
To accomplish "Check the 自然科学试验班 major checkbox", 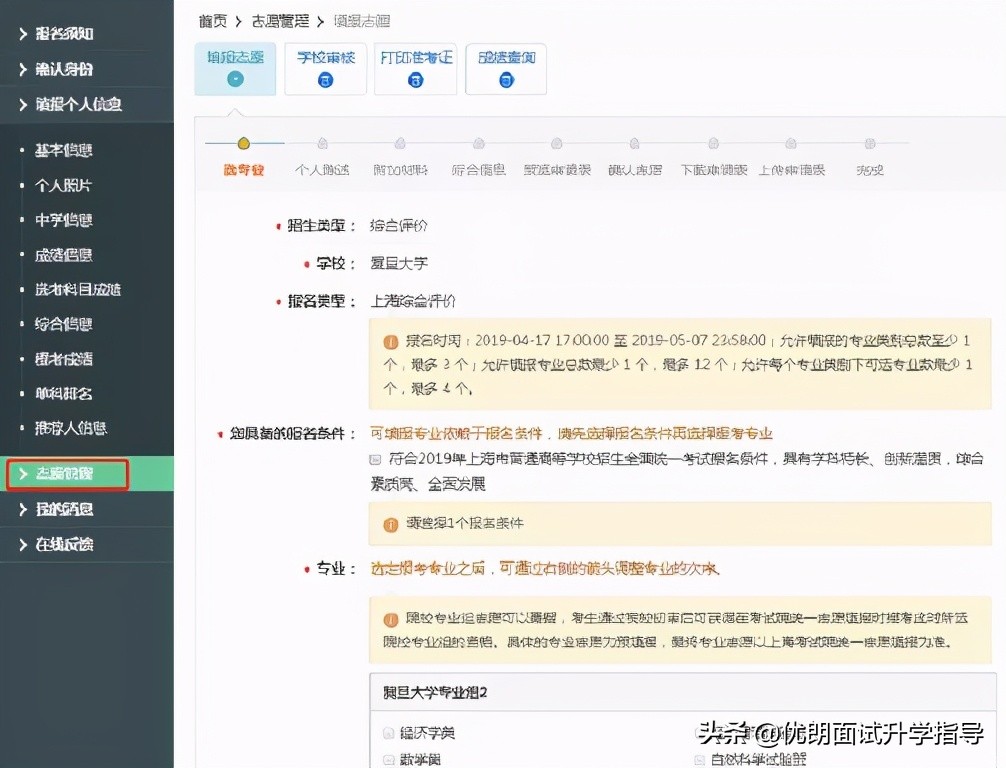I will pos(700,760).
